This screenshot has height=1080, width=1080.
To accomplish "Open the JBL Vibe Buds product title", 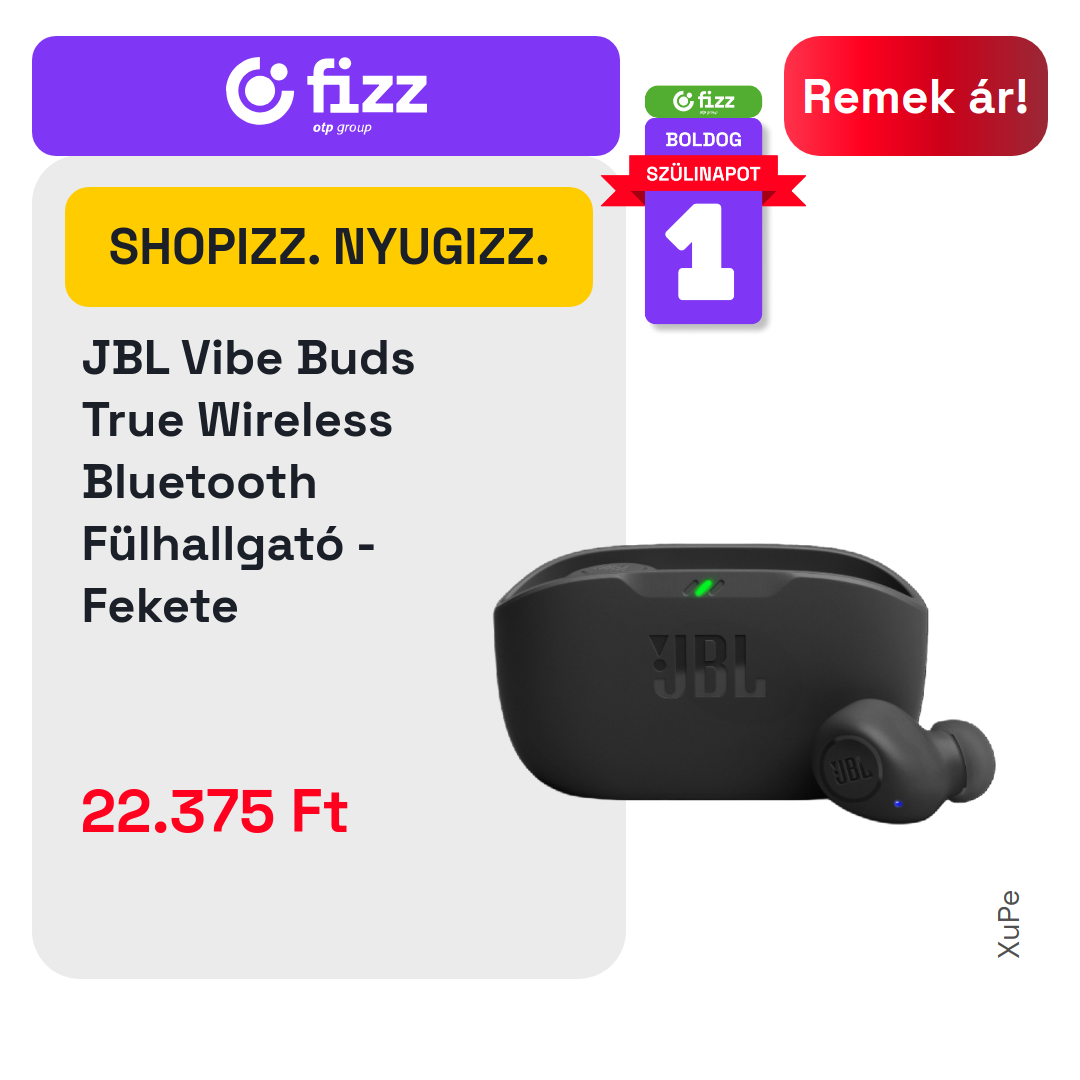I will [248, 481].
